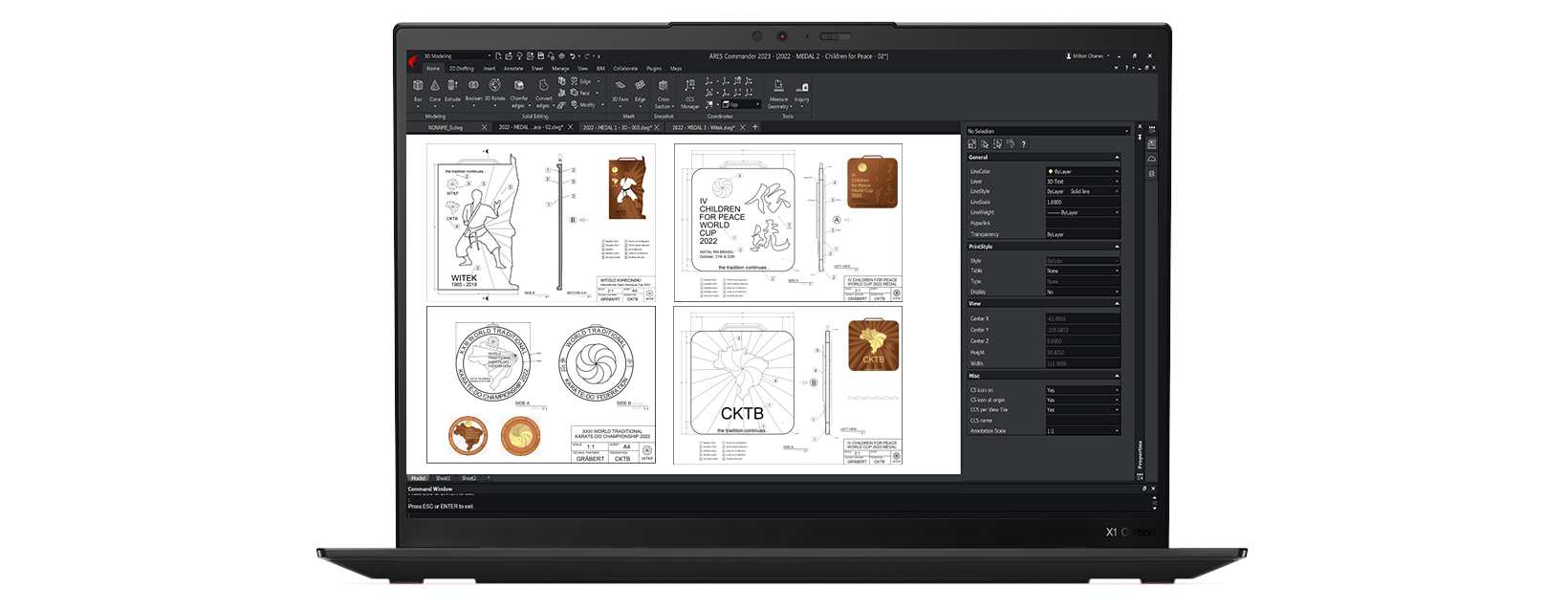Select the Box modeling tool

point(418,91)
